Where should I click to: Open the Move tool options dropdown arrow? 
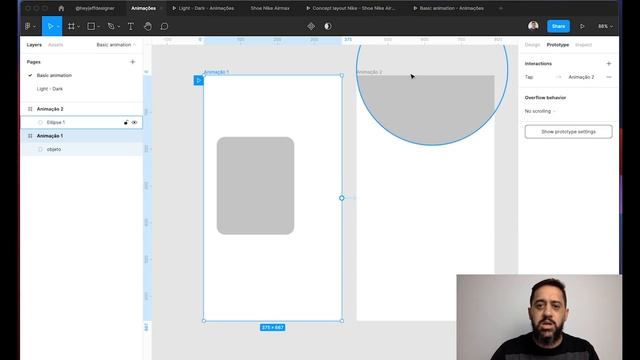[x=58, y=27]
